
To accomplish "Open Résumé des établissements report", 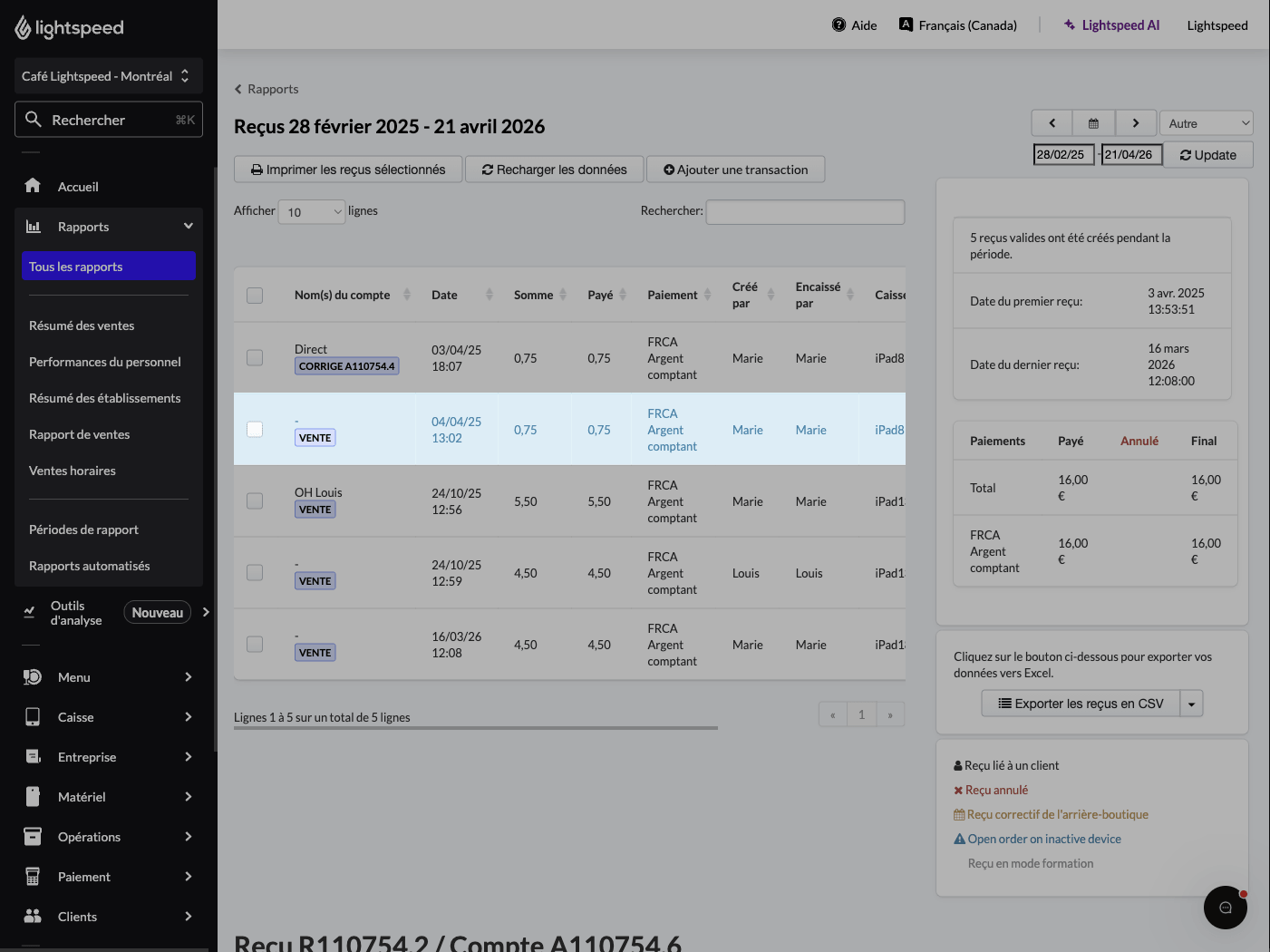I will (x=105, y=398).
